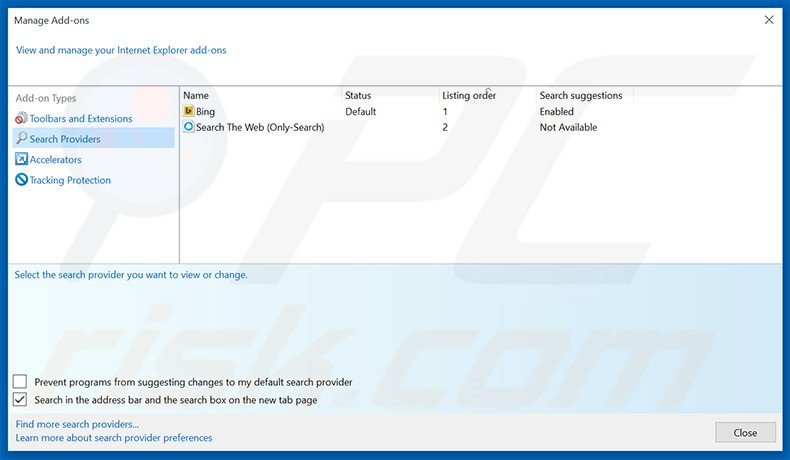Open Toolbars and Extensions add-on type
This screenshot has width=790, height=460.
pos(81,118)
